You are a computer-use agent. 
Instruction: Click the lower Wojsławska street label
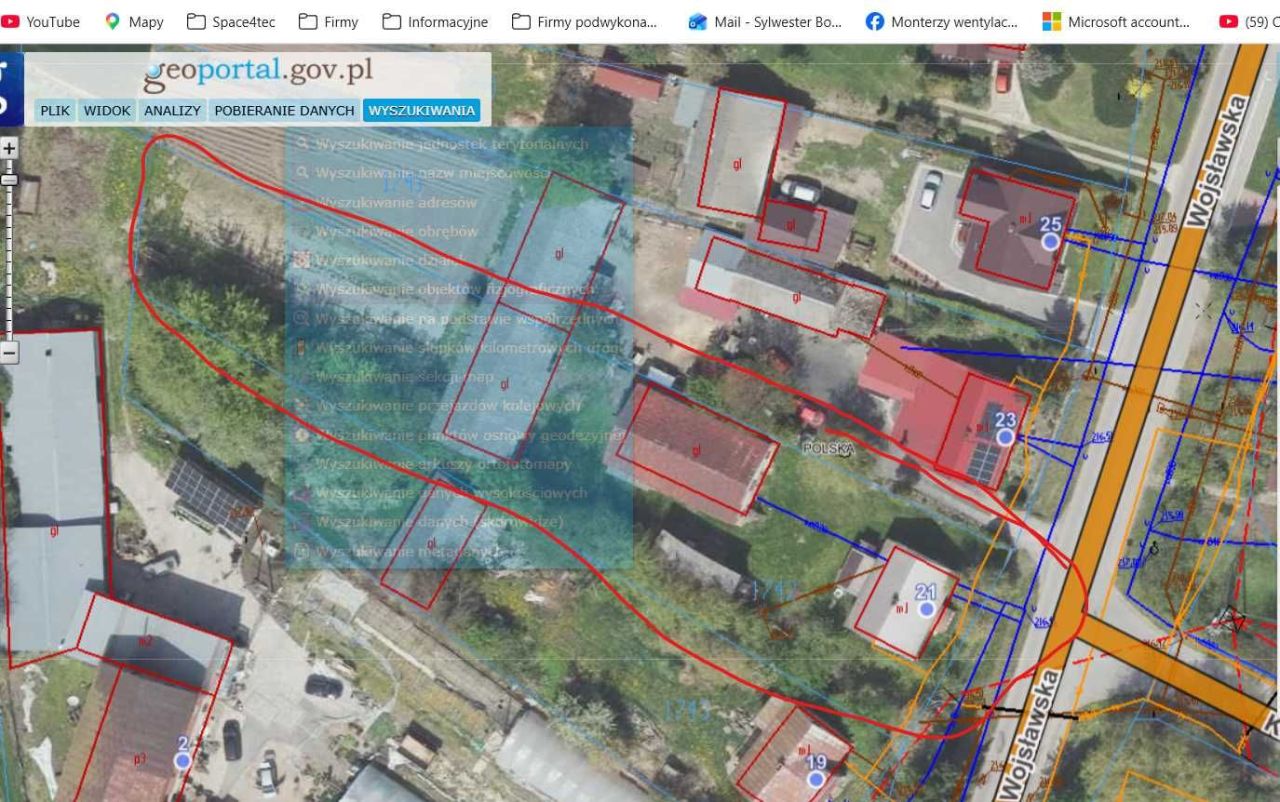click(1029, 734)
